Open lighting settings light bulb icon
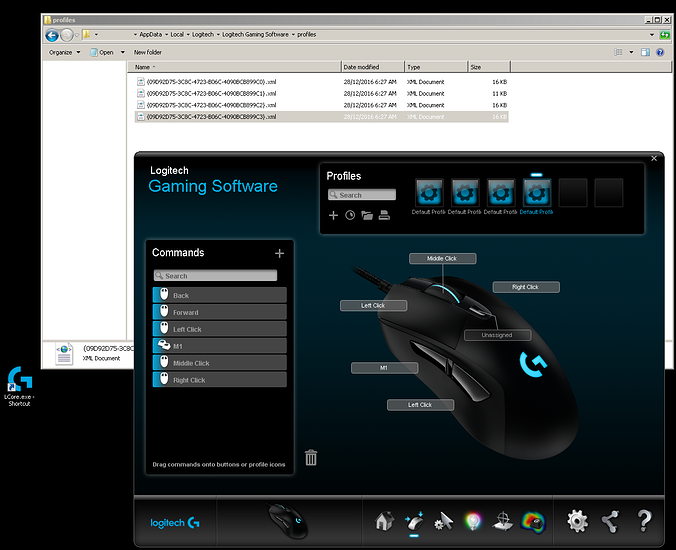The width and height of the screenshot is (676, 550). (x=473, y=520)
